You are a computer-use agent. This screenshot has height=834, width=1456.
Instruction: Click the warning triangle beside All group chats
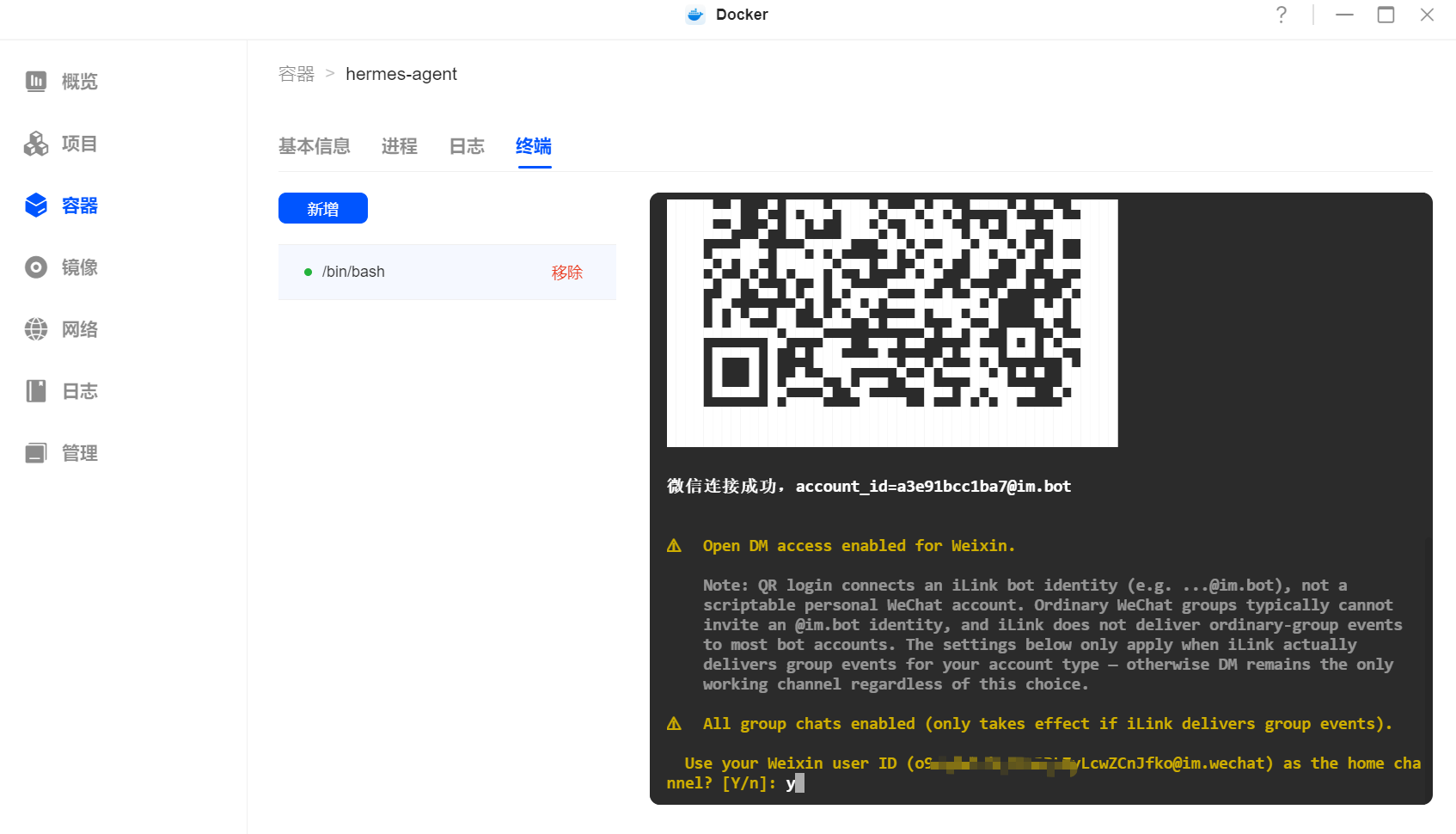(x=674, y=724)
